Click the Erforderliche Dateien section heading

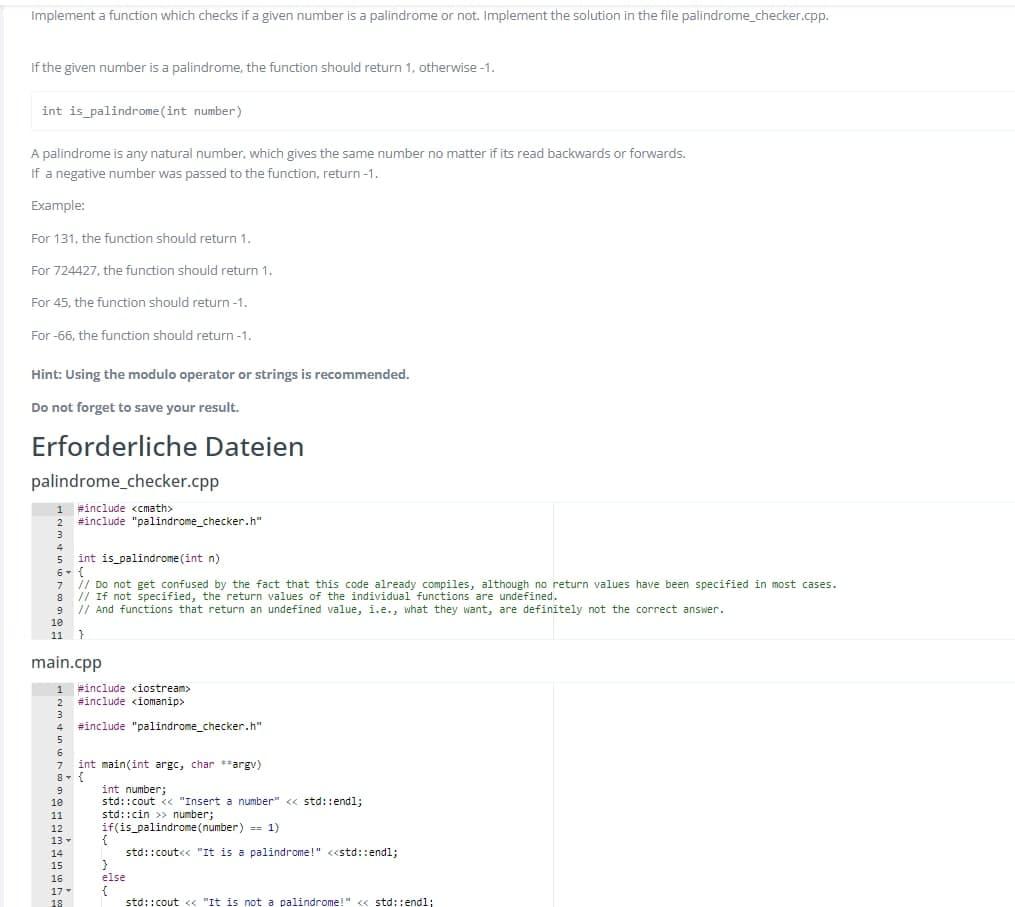click(166, 446)
